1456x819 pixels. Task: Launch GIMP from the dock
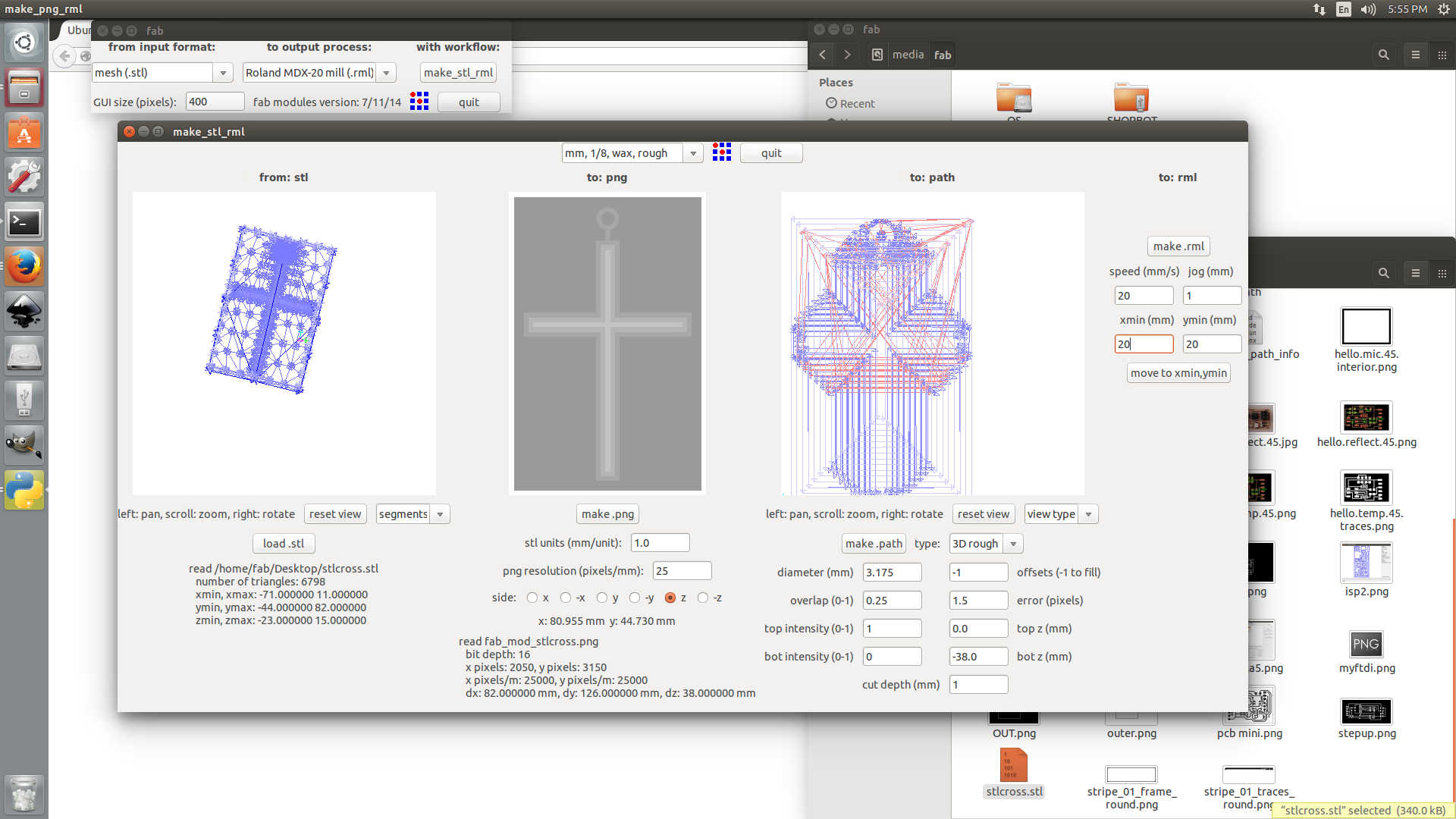(x=24, y=445)
